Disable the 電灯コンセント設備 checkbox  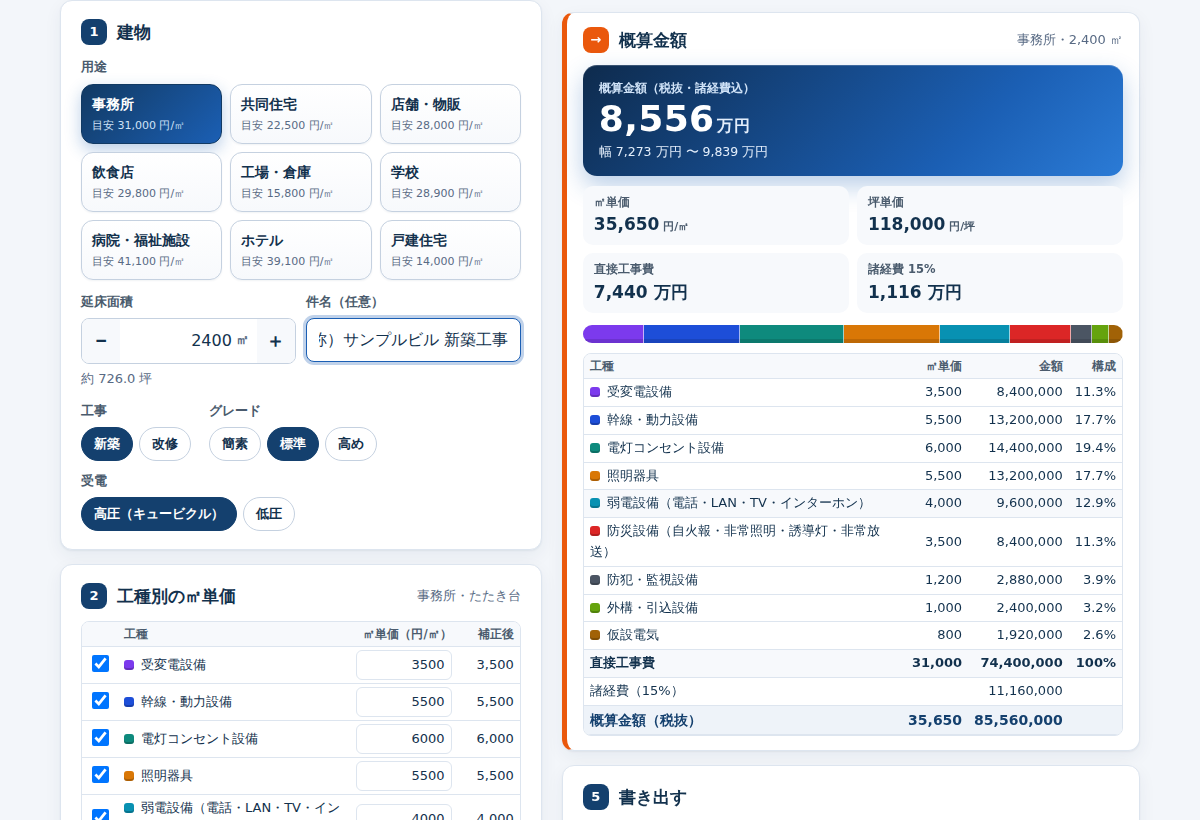point(100,737)
